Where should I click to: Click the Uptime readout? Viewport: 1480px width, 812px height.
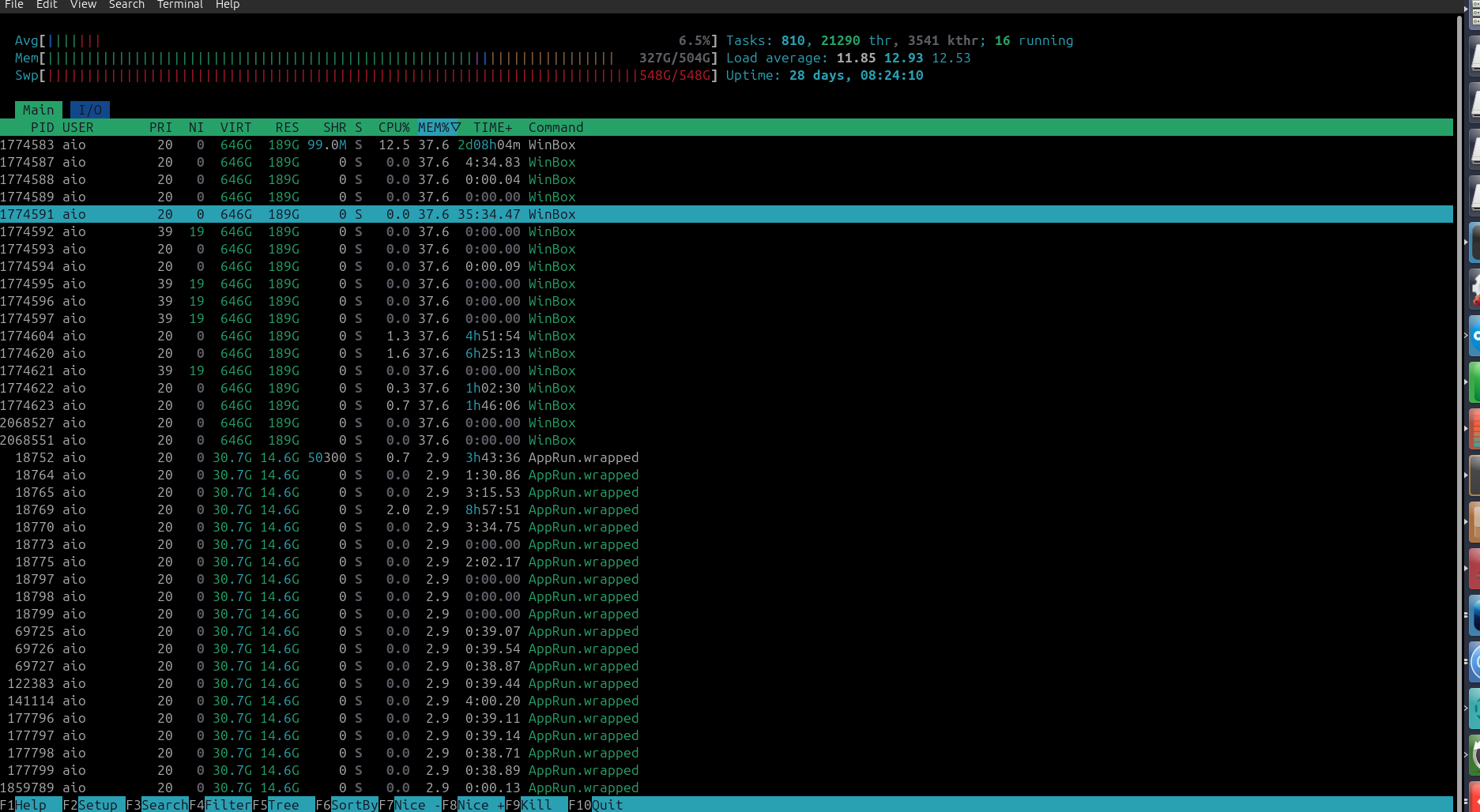point(824,75)
